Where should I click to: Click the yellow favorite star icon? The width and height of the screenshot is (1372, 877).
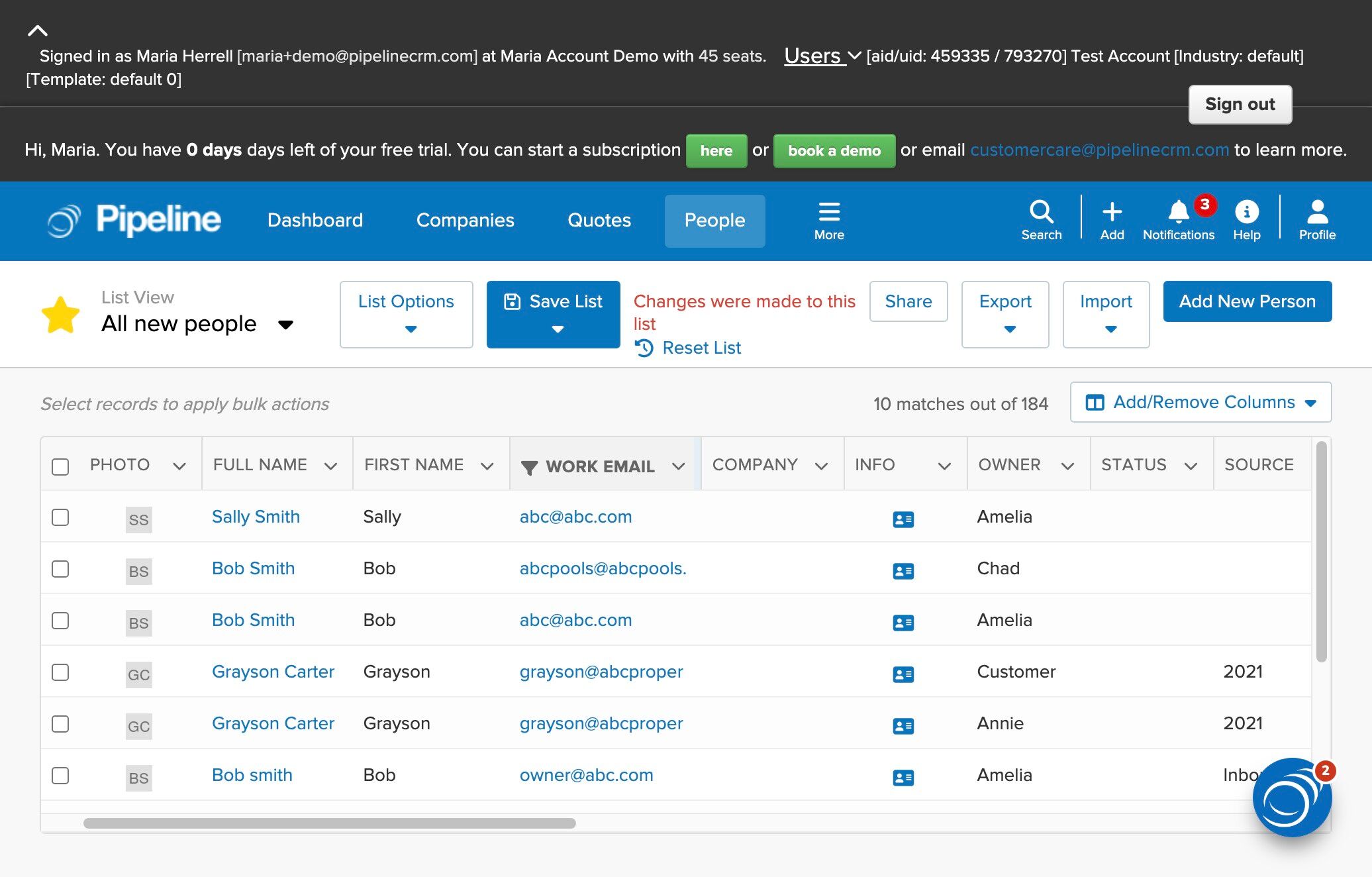60,314
